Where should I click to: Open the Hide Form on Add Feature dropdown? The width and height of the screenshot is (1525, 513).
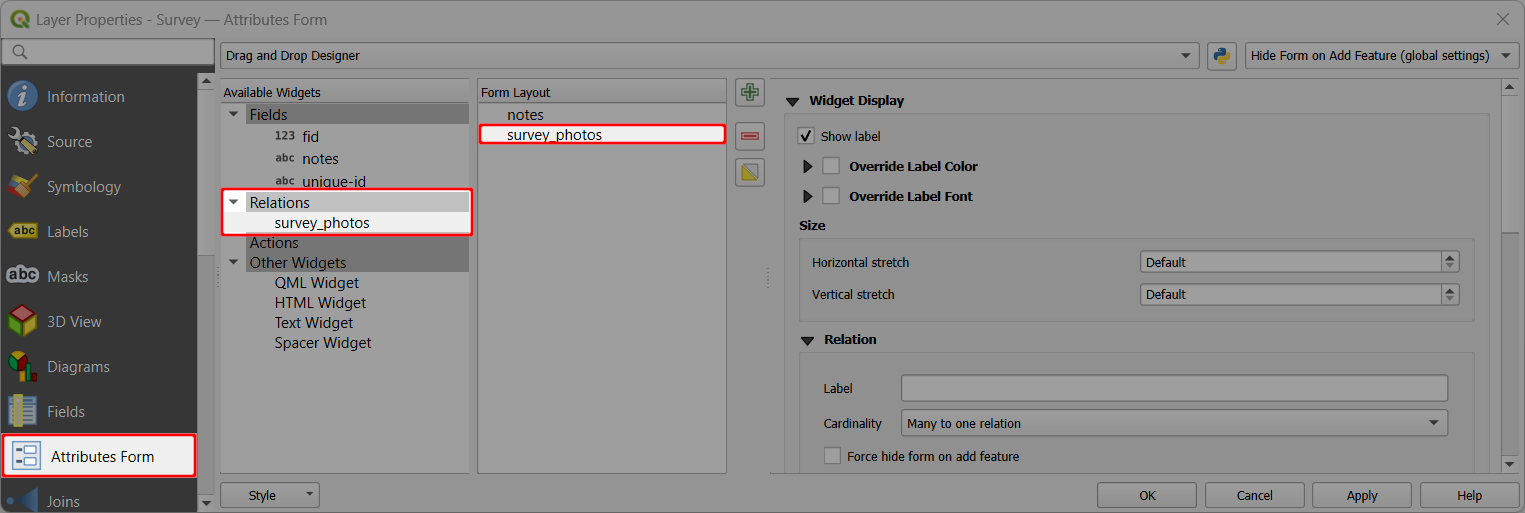(1382, 56)
